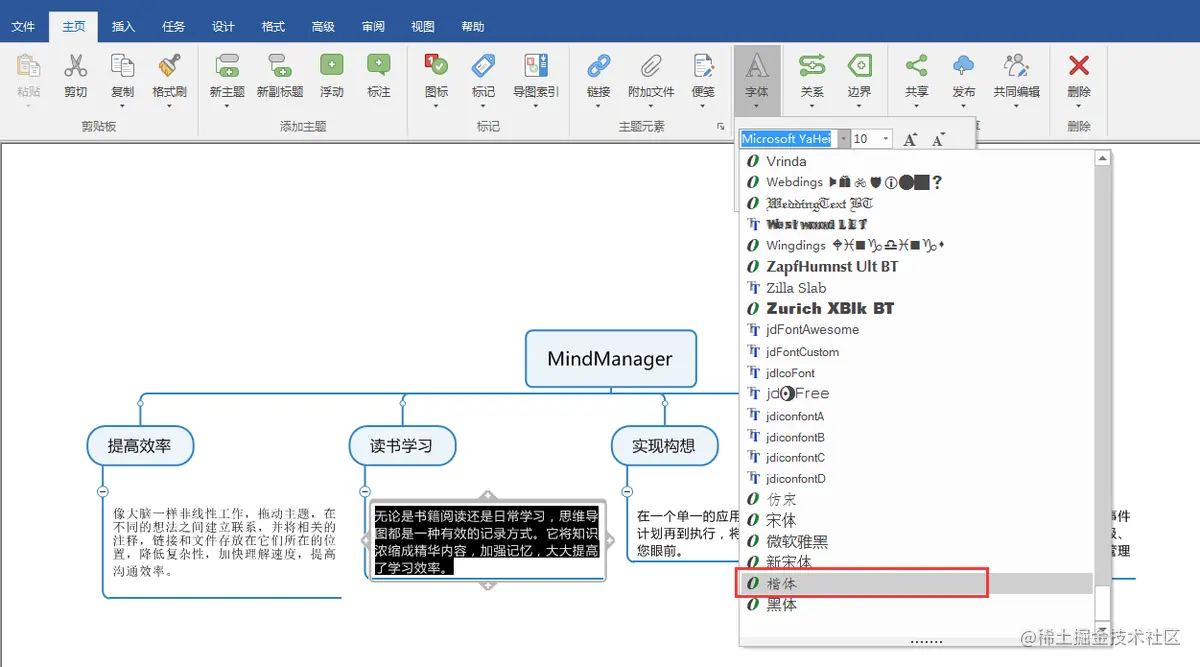This screenshot has width=1200, height=667.
Task: Click the 剪切 scissors icon
Action: (75, 66)
